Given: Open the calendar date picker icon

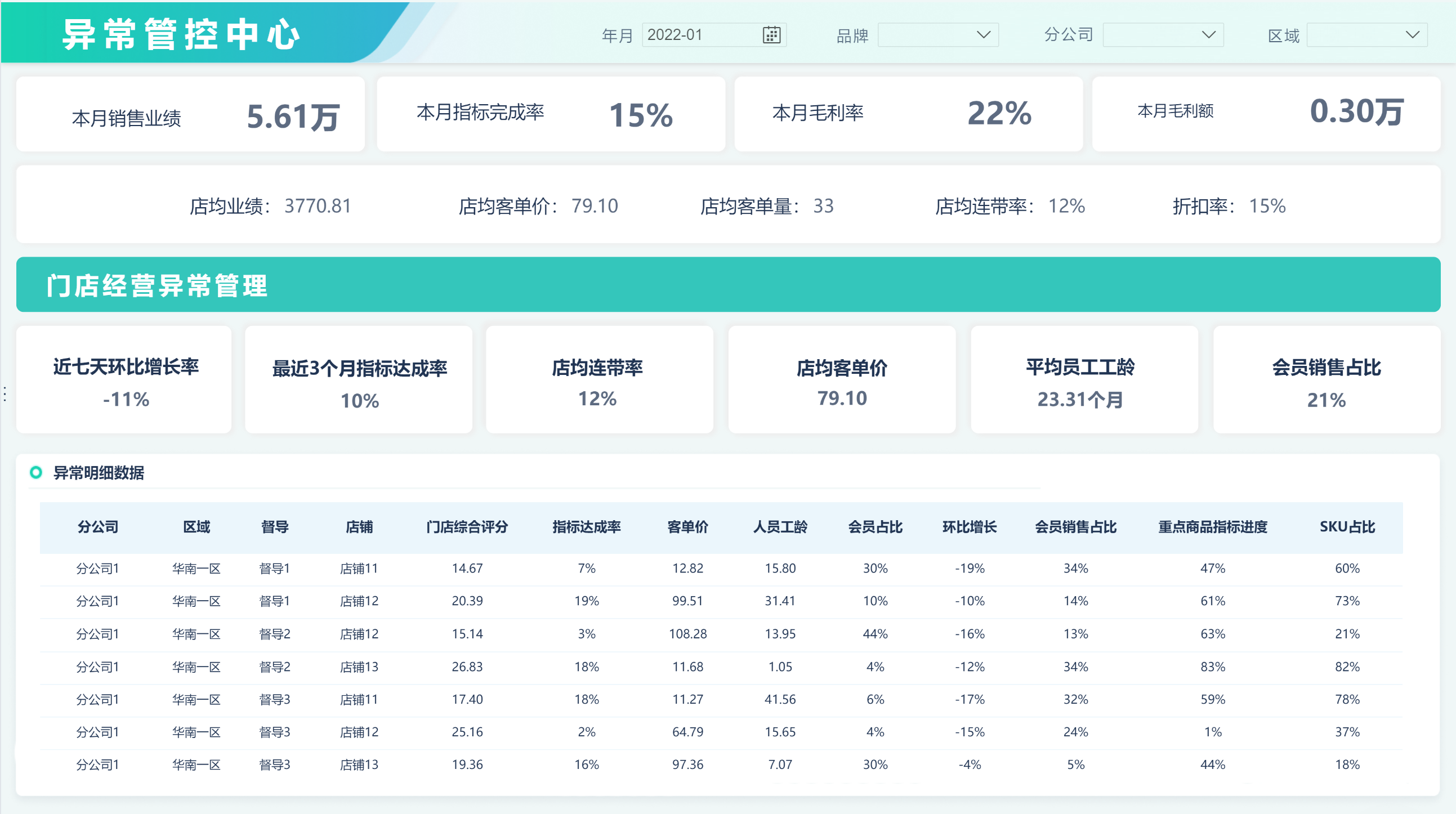Looking at the screenshot, I should click(771, 35).
